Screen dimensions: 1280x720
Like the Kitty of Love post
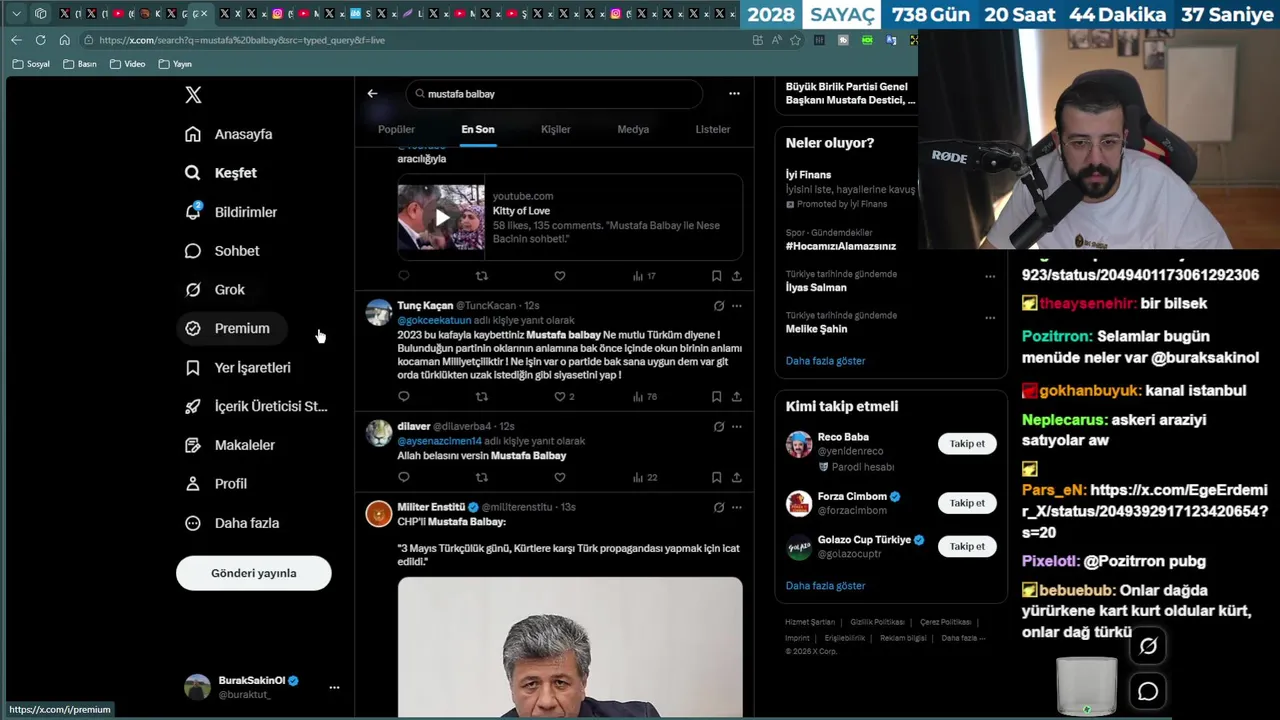pyautogui.click(x=560, y=276)
